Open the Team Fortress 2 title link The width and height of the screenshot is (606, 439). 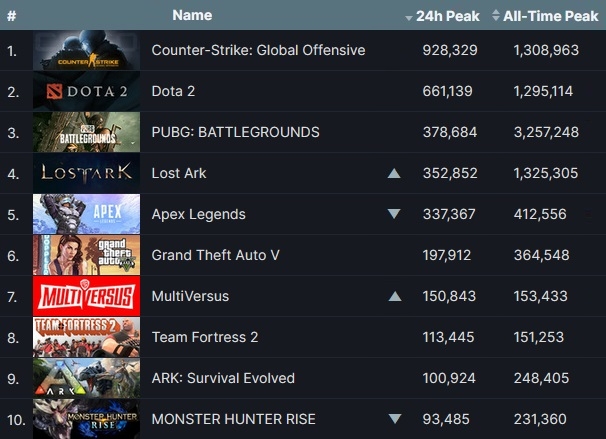[x=205, y=337]
